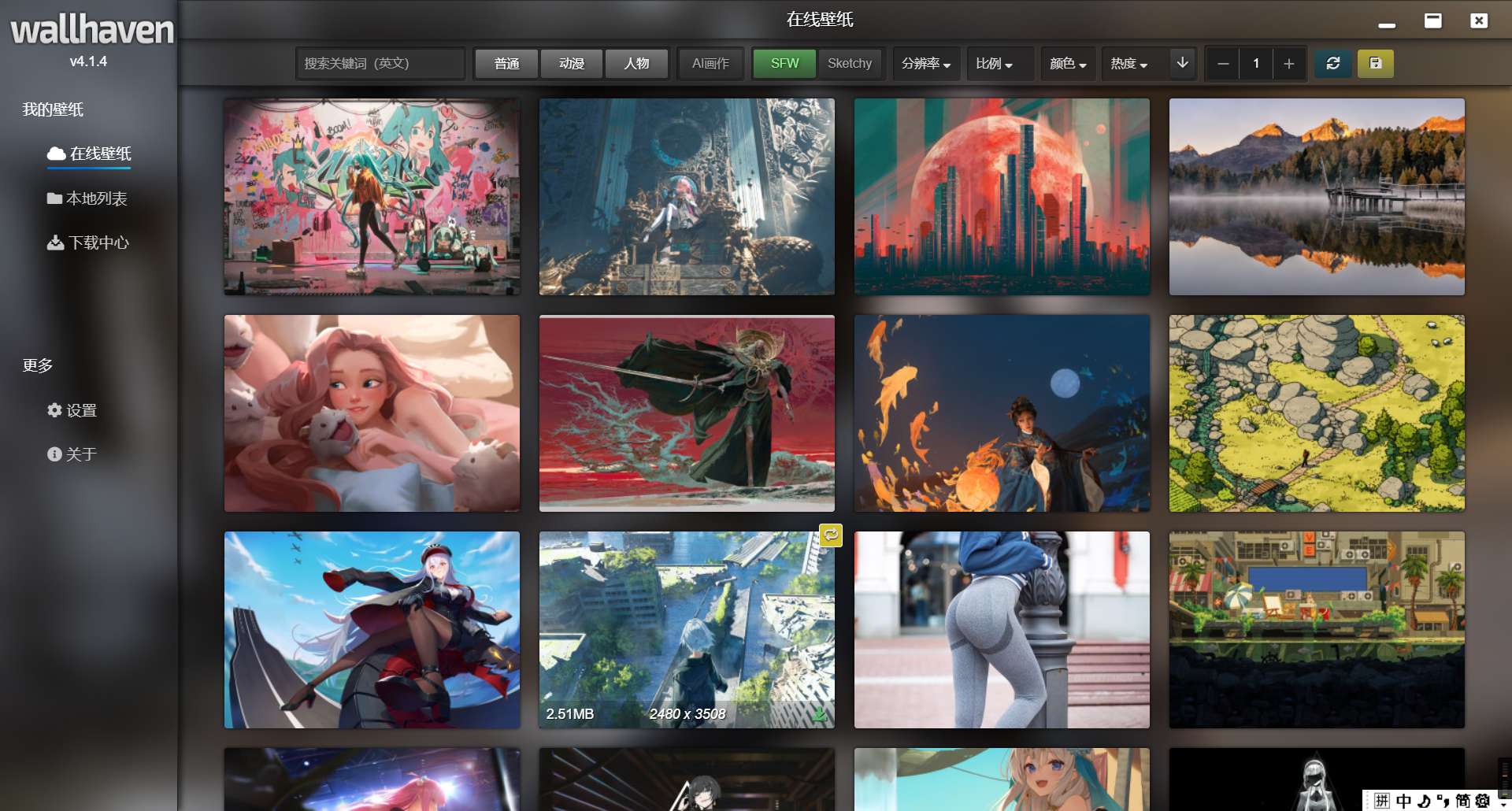The width and height of the screenshot is (1512, 811).
Task: Open the pixel art green meadow wallpaper
Action: [x=1317, y=413]
